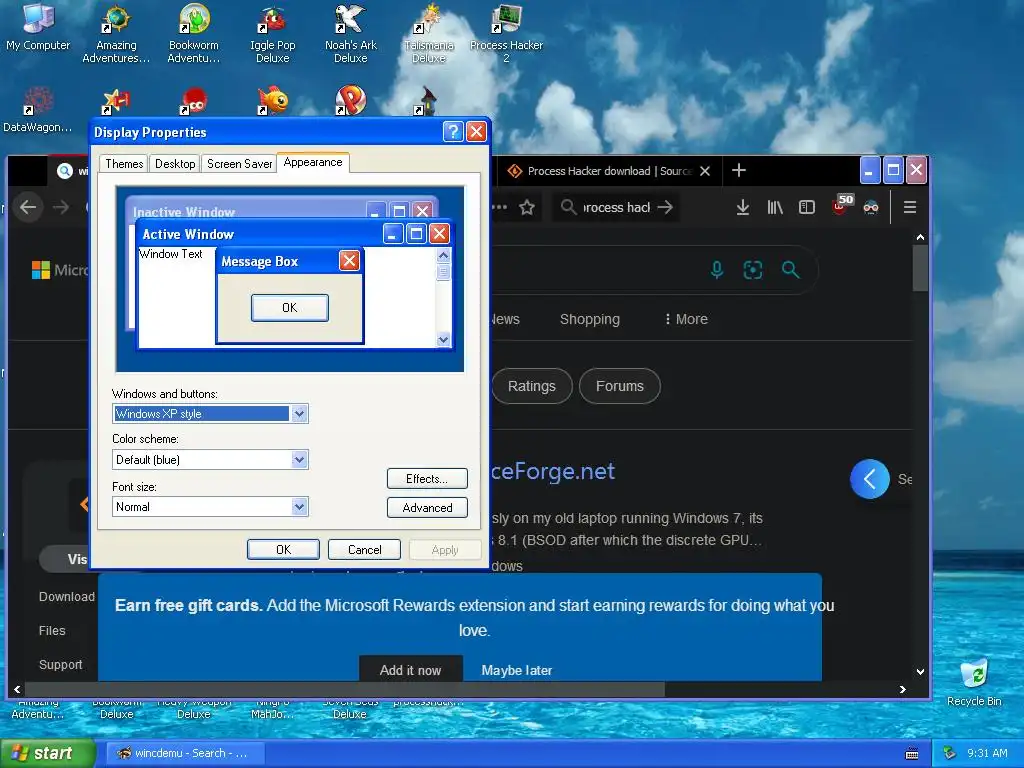Click the Advanced button

point(427,507)
